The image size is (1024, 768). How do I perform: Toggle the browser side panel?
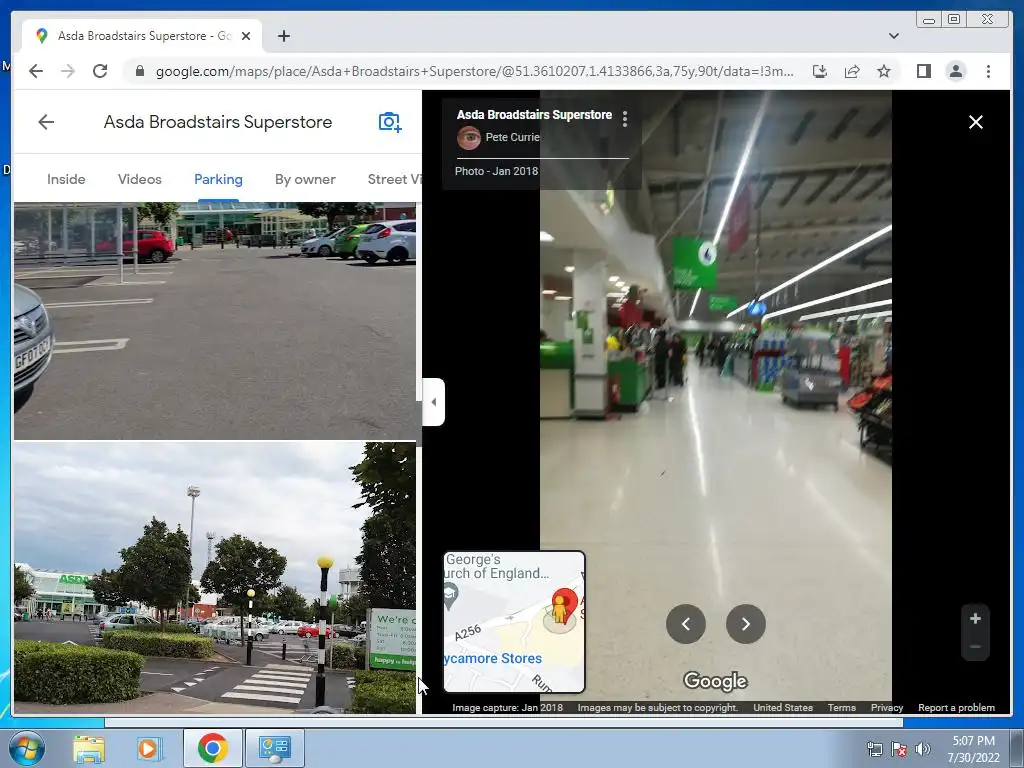click(923, 71)
